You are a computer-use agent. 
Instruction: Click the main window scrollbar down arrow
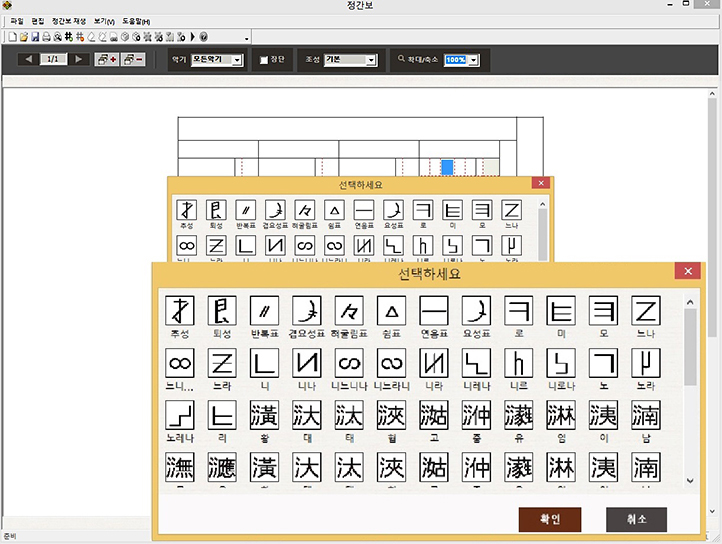tap(712, 511)
